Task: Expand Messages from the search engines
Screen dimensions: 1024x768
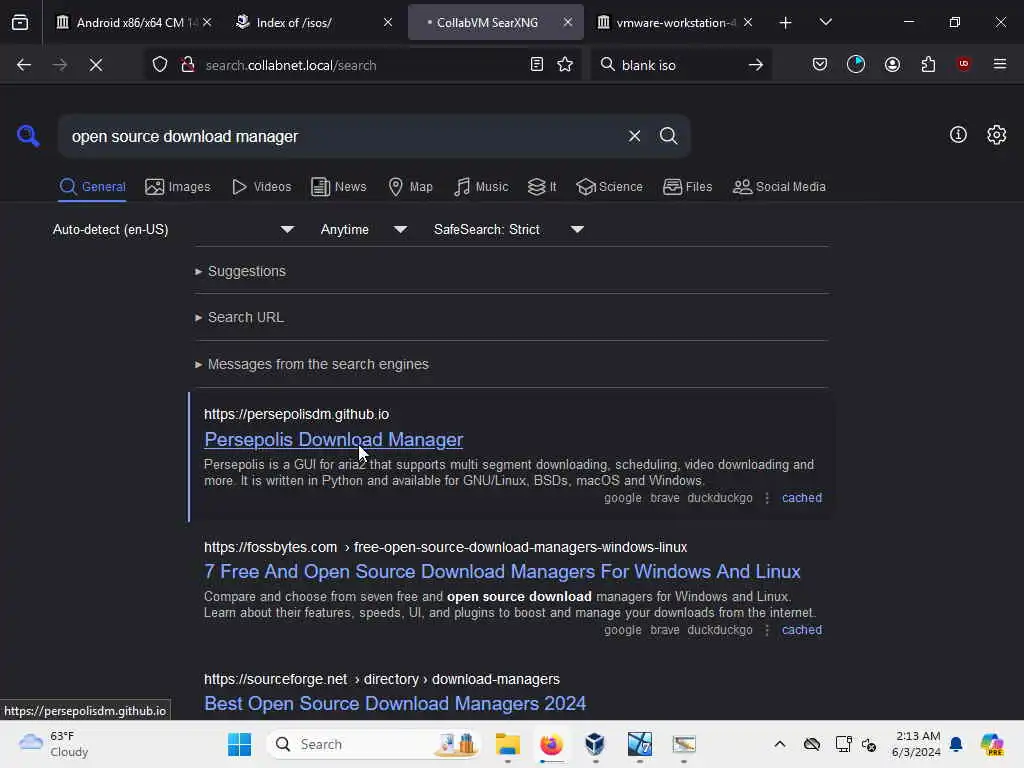Action: point(312,364)
